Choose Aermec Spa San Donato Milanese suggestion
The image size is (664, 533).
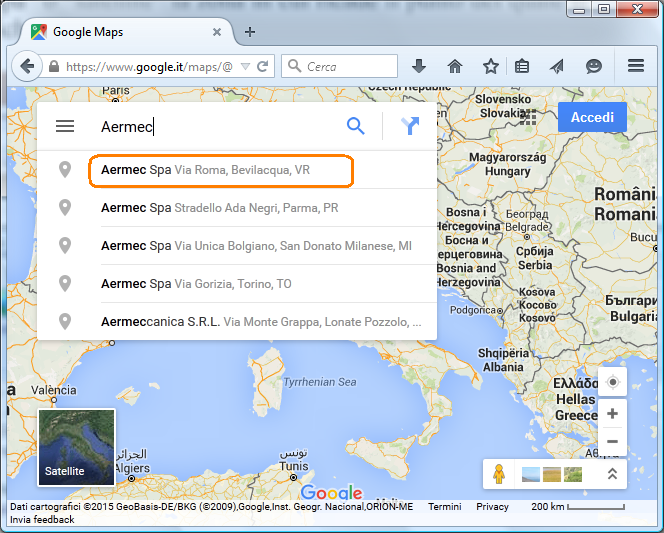237,246
